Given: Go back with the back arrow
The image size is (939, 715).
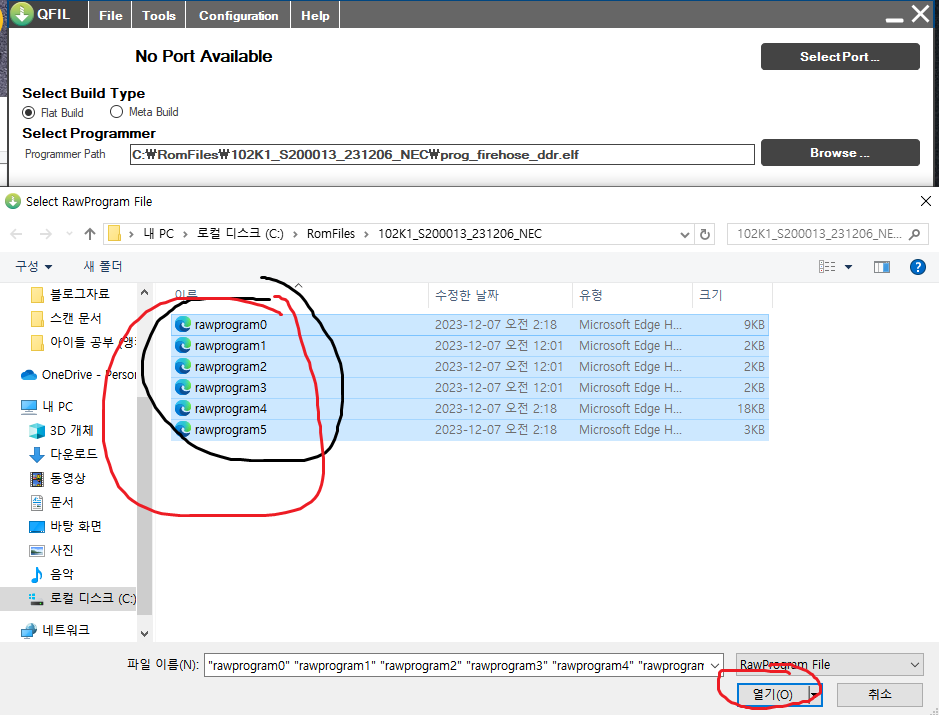Looking at the screenshot, I should [17, 234].
